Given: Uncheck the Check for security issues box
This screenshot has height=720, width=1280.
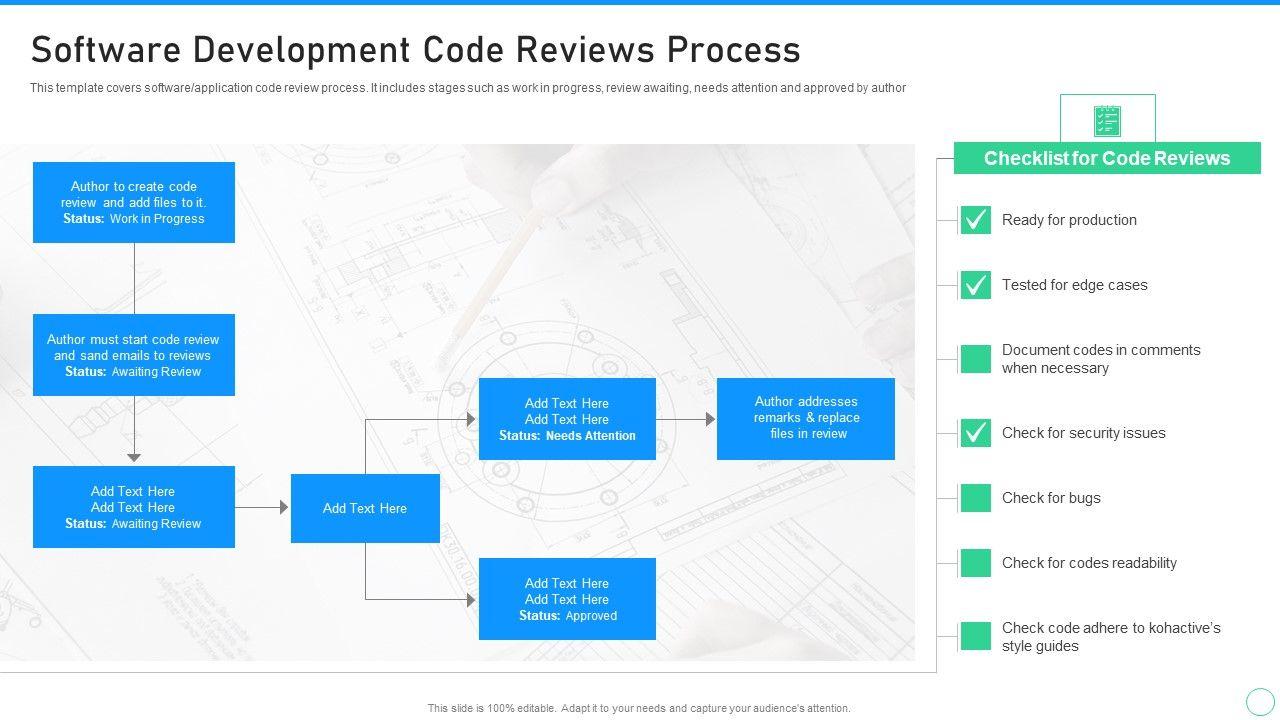Looking at the screenshot, I should (975, 433).
